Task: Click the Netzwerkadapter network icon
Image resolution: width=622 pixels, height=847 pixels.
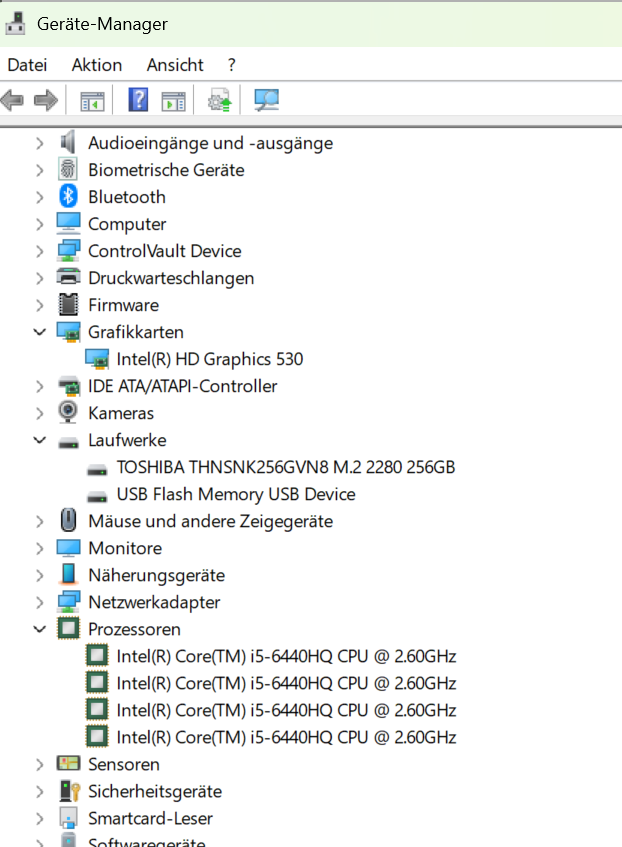Action: pos(69,602)
